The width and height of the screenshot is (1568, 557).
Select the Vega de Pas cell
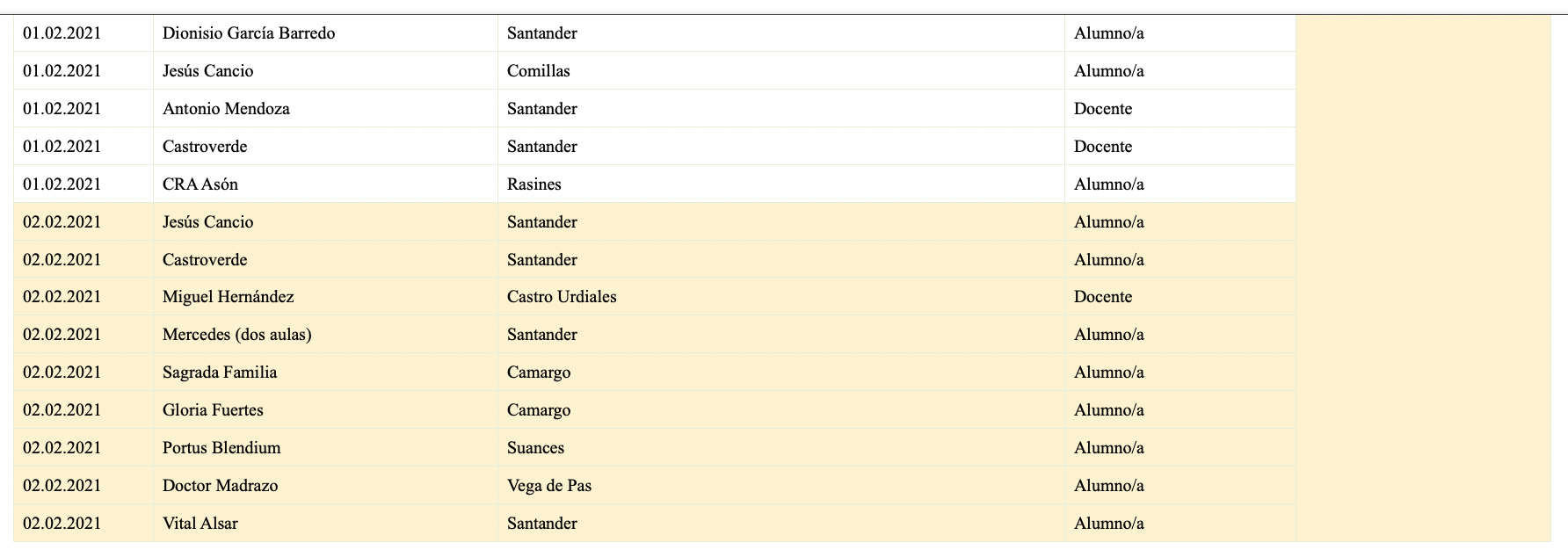point(549,486)
